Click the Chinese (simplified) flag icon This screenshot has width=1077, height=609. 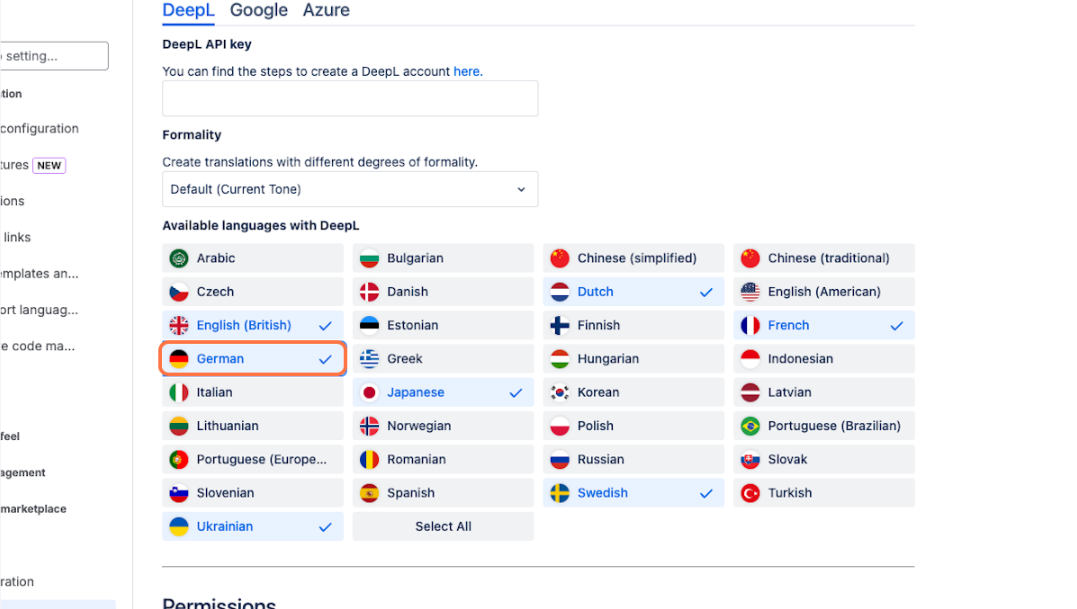[x=559, y=258]
